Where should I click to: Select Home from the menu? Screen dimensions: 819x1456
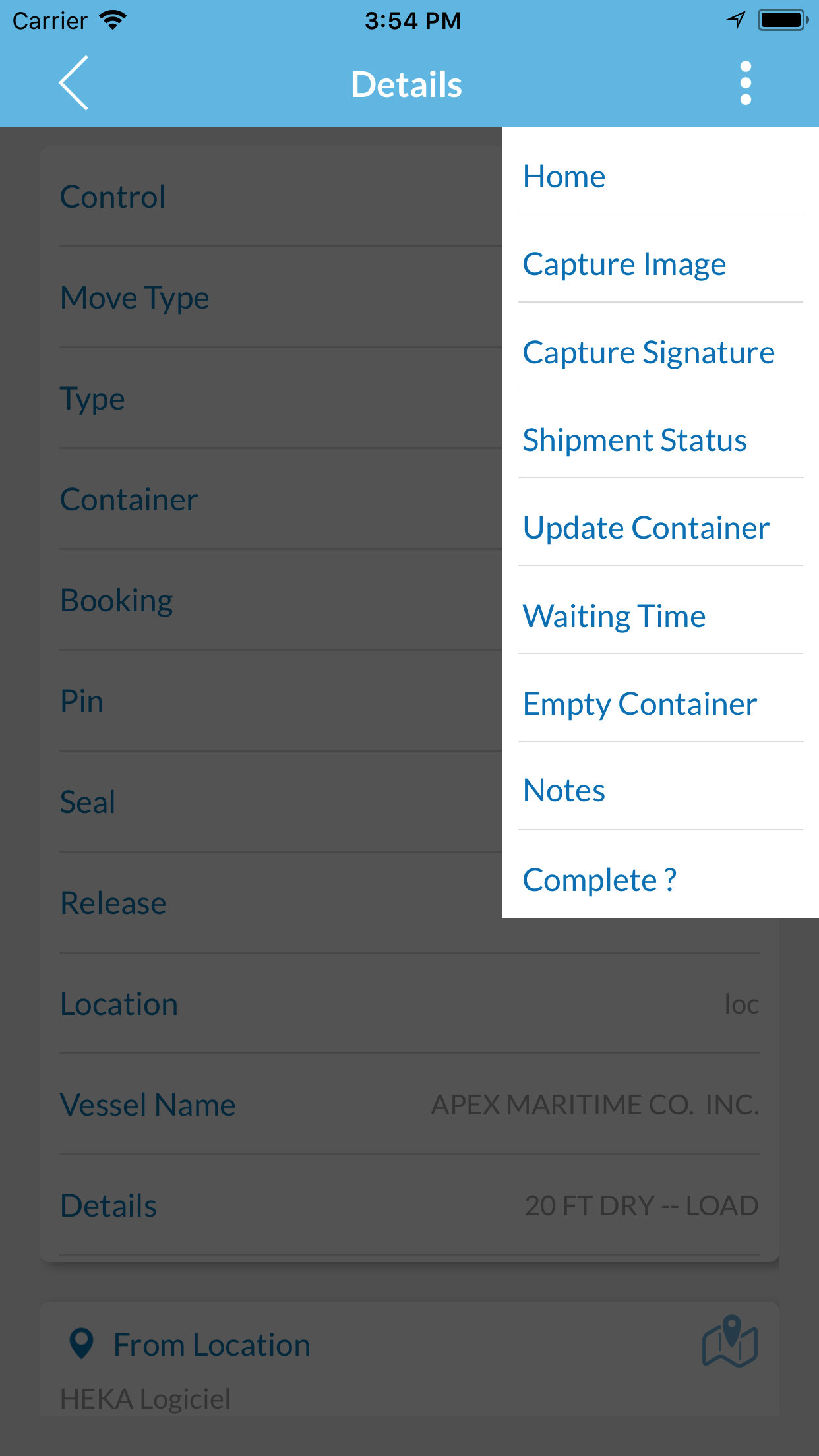click(564, 175)
